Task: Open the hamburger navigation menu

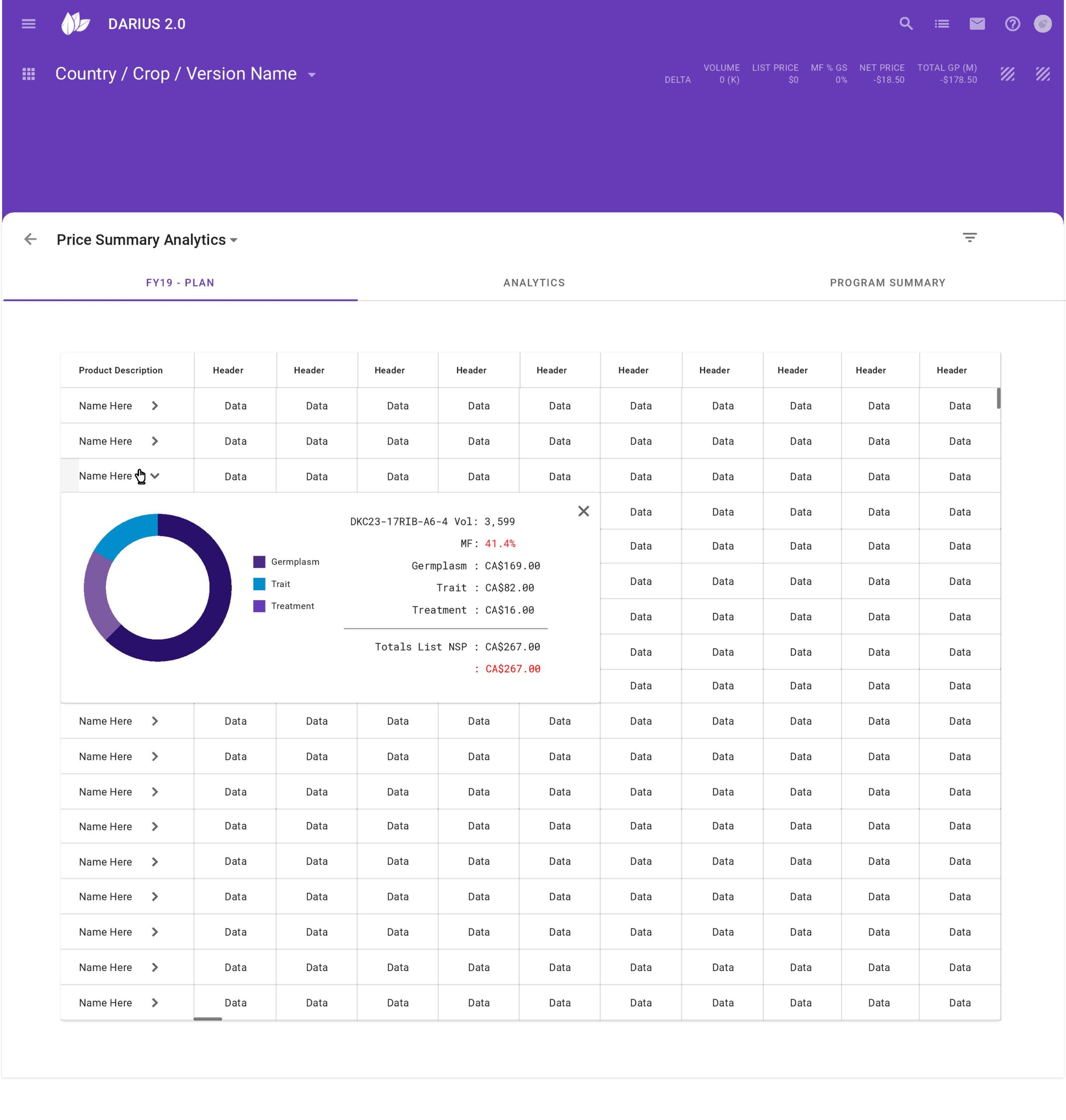Action: pos(28,24)
